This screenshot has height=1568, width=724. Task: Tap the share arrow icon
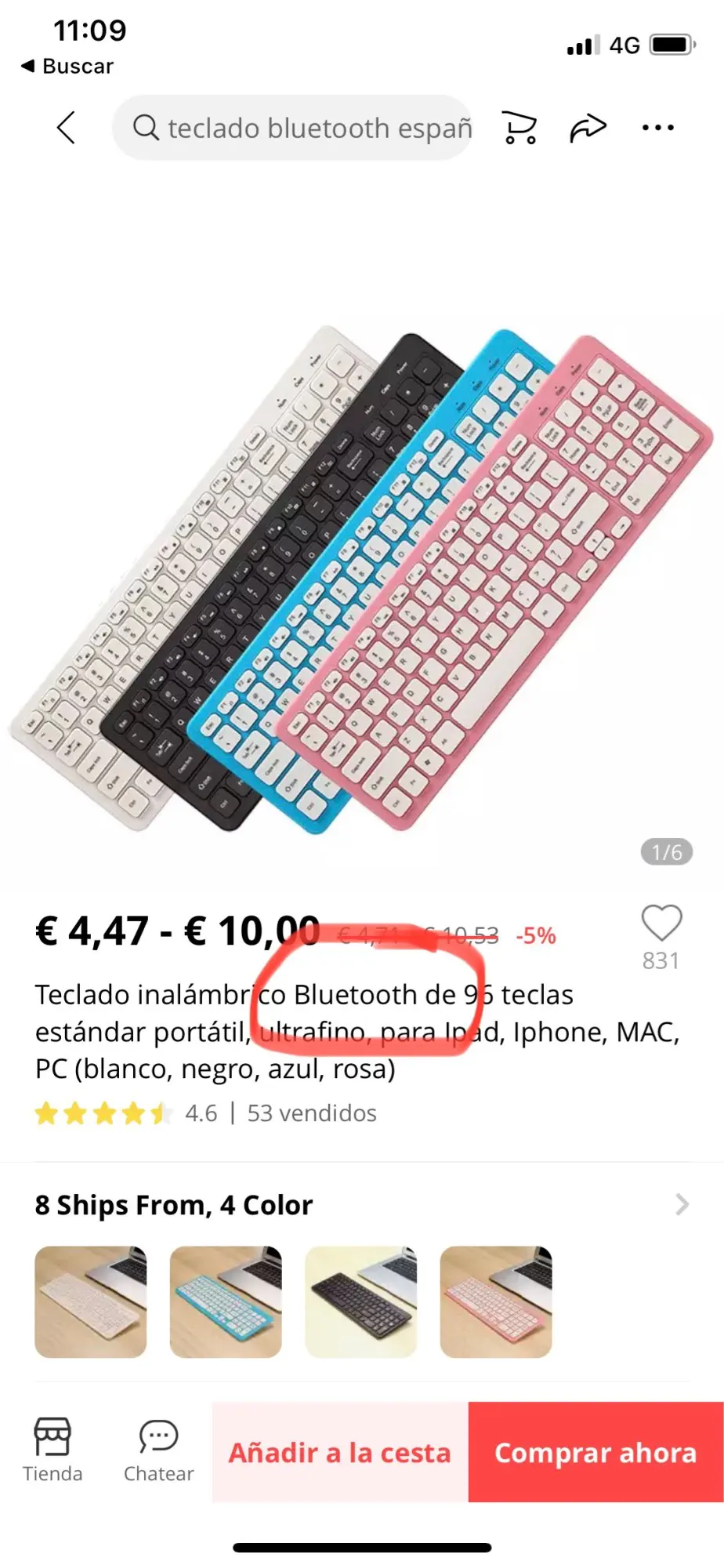pos(588,128)
